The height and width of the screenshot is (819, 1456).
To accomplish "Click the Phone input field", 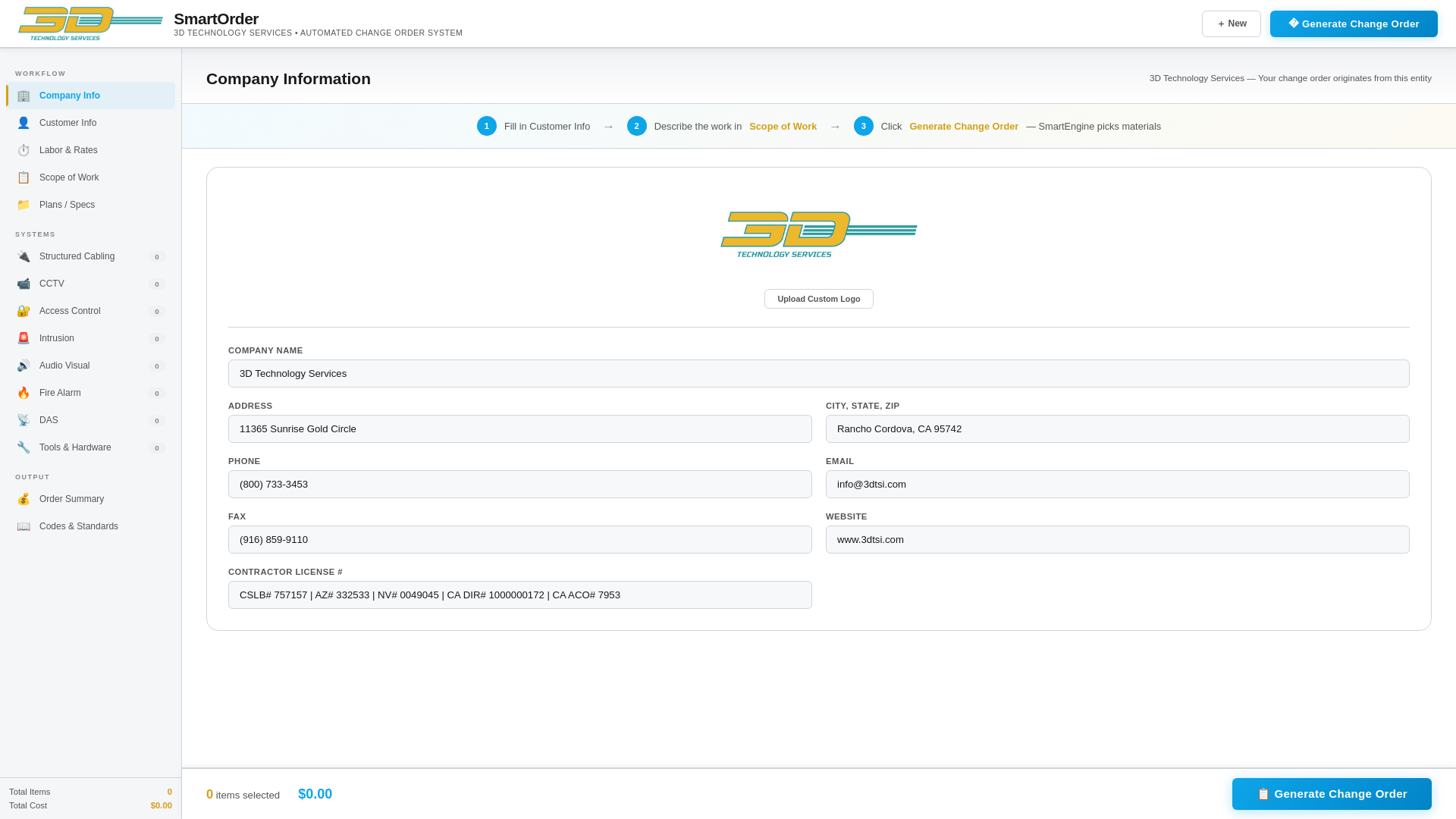I will [x=520, y=485].
